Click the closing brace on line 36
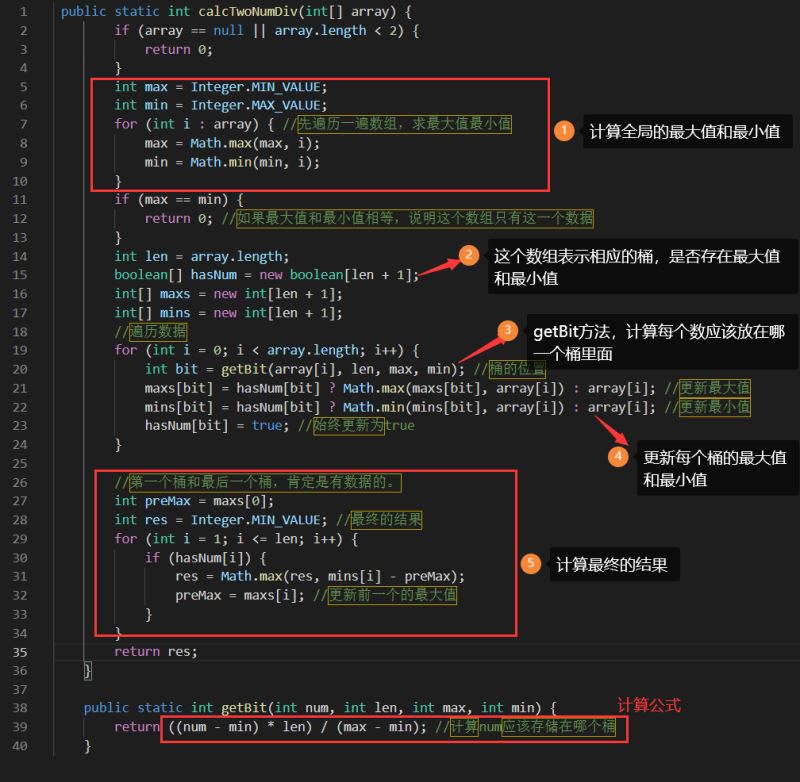 tap(88, 670)
